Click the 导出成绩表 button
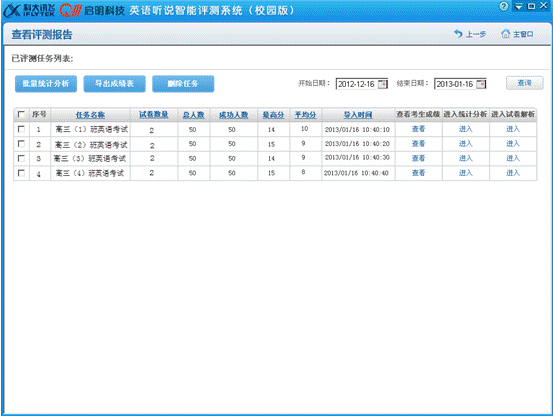This screenshot has height=416, width=553. (x=114, y=84)
